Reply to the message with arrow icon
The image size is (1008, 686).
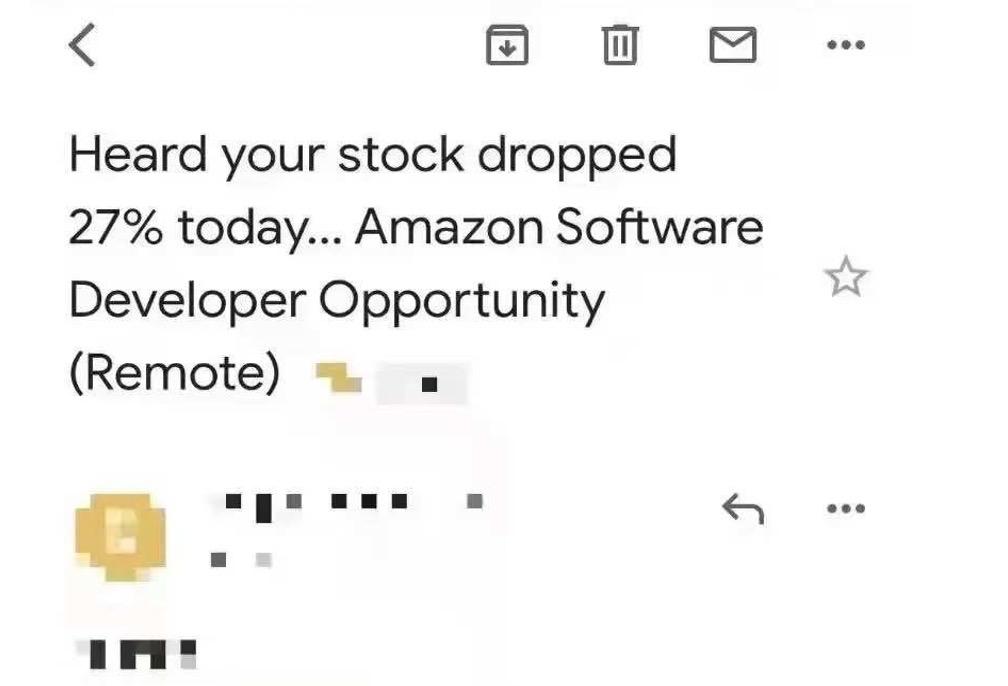(x=742, y=510)
